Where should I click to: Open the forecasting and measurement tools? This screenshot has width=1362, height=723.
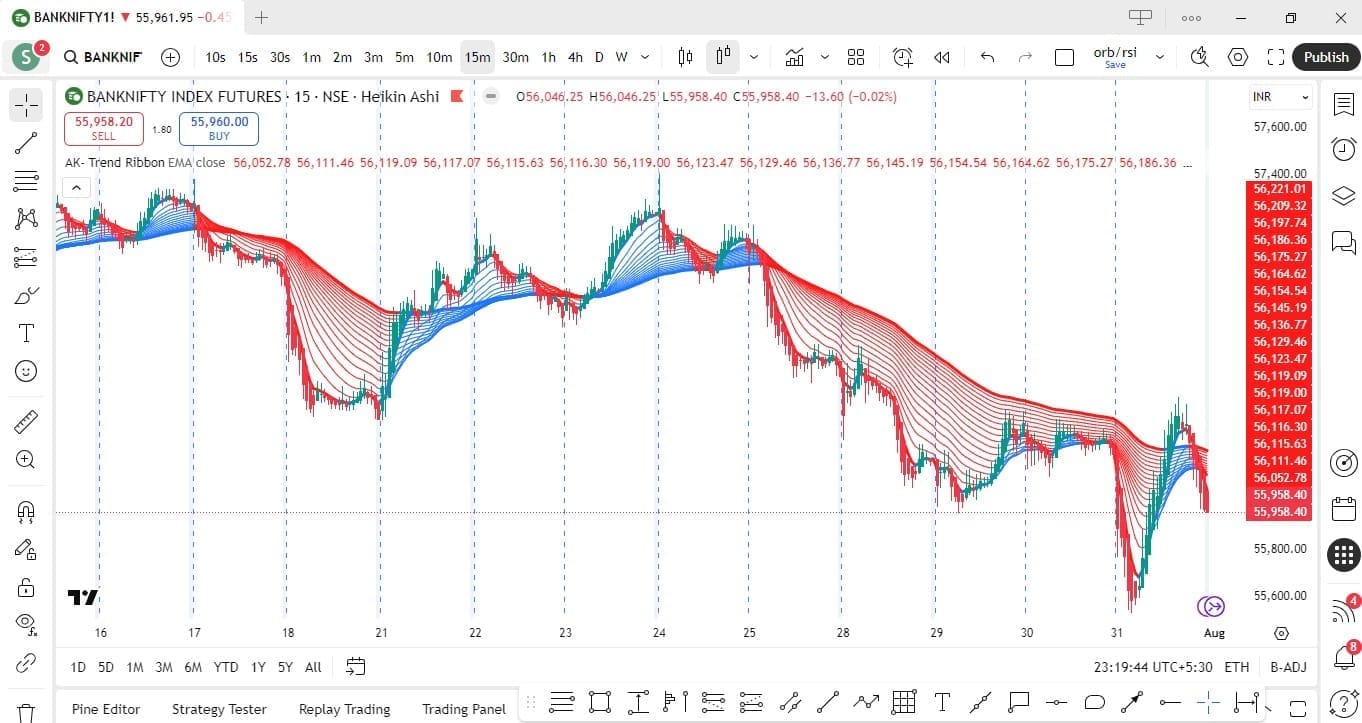click(26, 257)
